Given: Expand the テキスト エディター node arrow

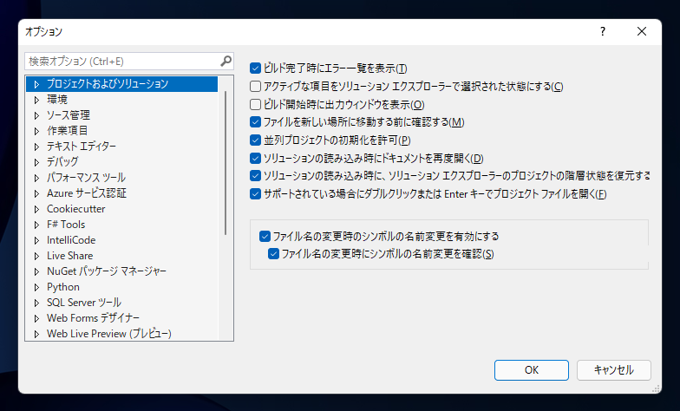Looking at the screenshot, I should [36, 147].
